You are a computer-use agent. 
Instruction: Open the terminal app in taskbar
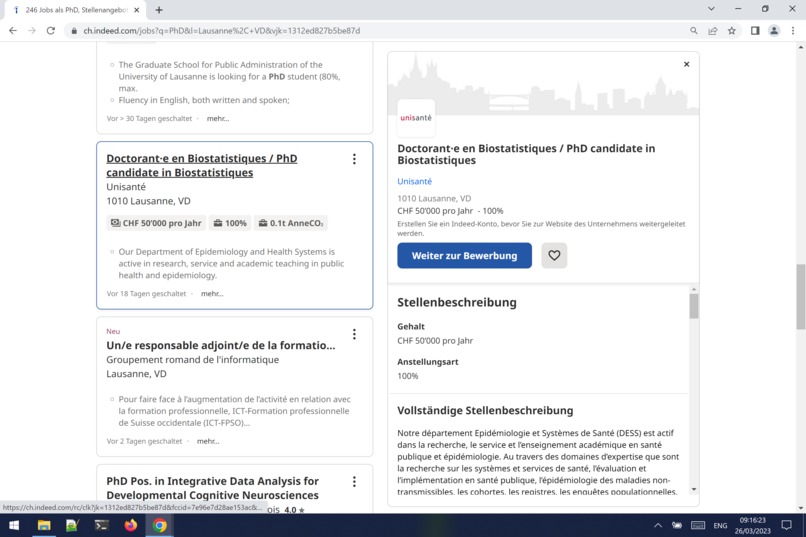(101, 525)
